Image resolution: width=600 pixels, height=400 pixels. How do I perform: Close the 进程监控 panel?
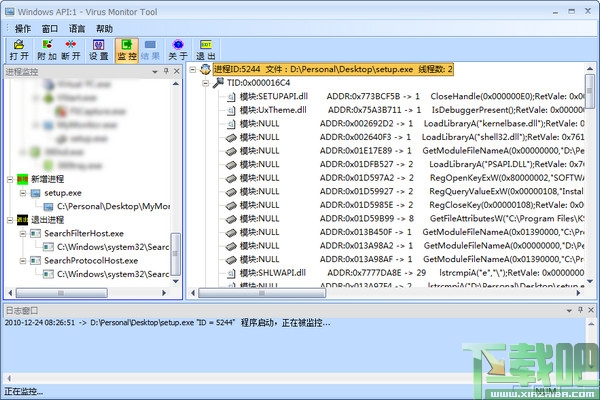coord(176,71)
